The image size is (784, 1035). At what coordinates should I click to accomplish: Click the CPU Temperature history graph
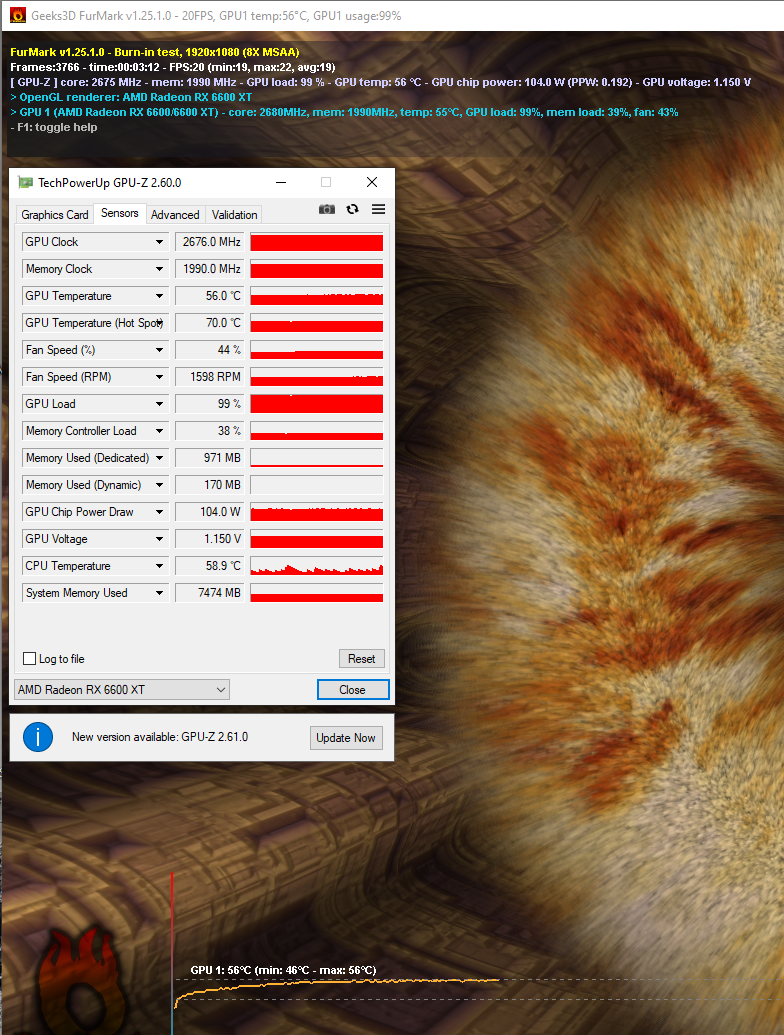click(317, 566)
